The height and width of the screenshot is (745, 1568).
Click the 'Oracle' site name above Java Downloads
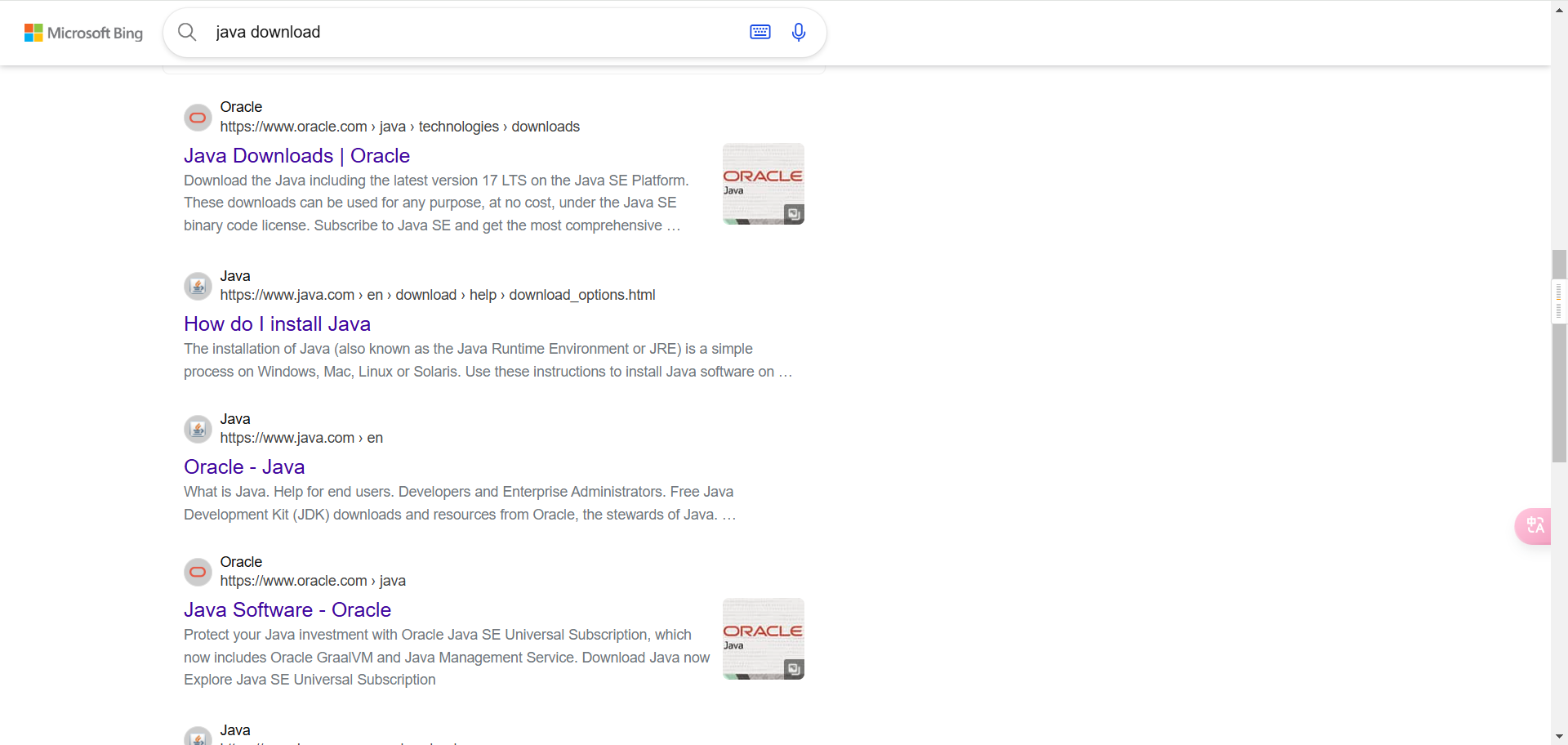click(241, 107)
